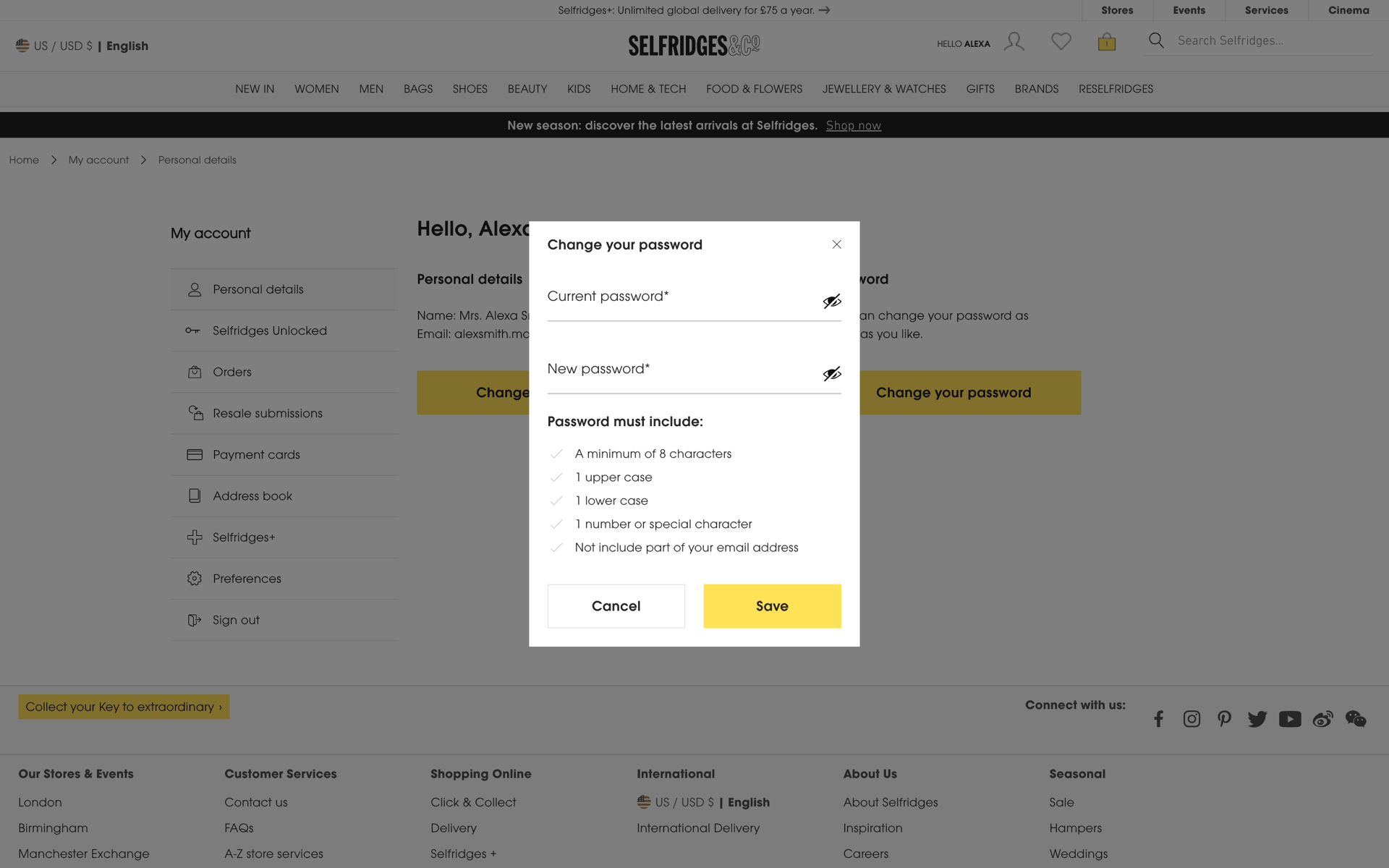Screen dimensions: 1389x868
Task: Sign out from sidebar
Action: point(284,620)
